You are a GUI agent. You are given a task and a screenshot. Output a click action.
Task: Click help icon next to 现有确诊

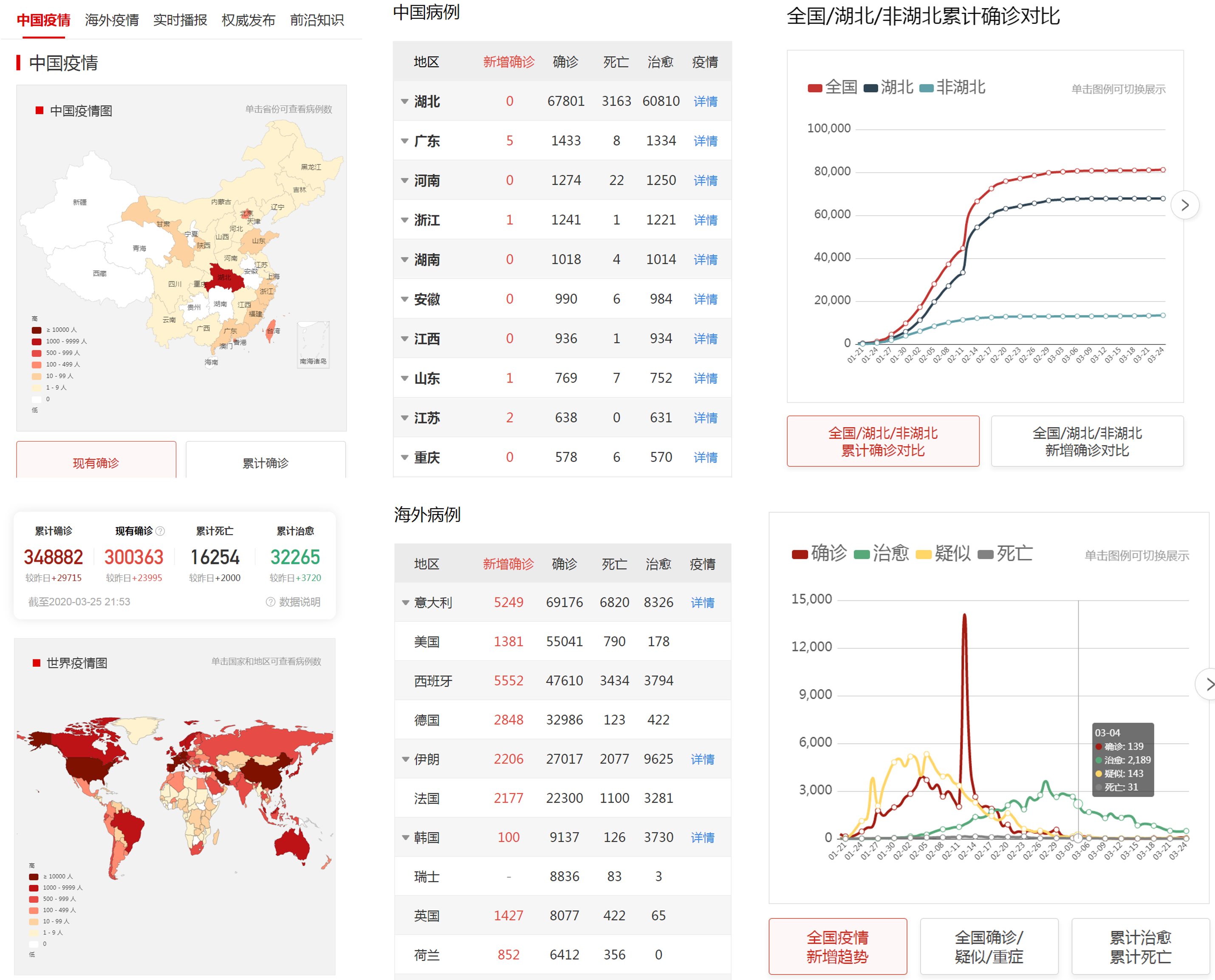[161, 531]
